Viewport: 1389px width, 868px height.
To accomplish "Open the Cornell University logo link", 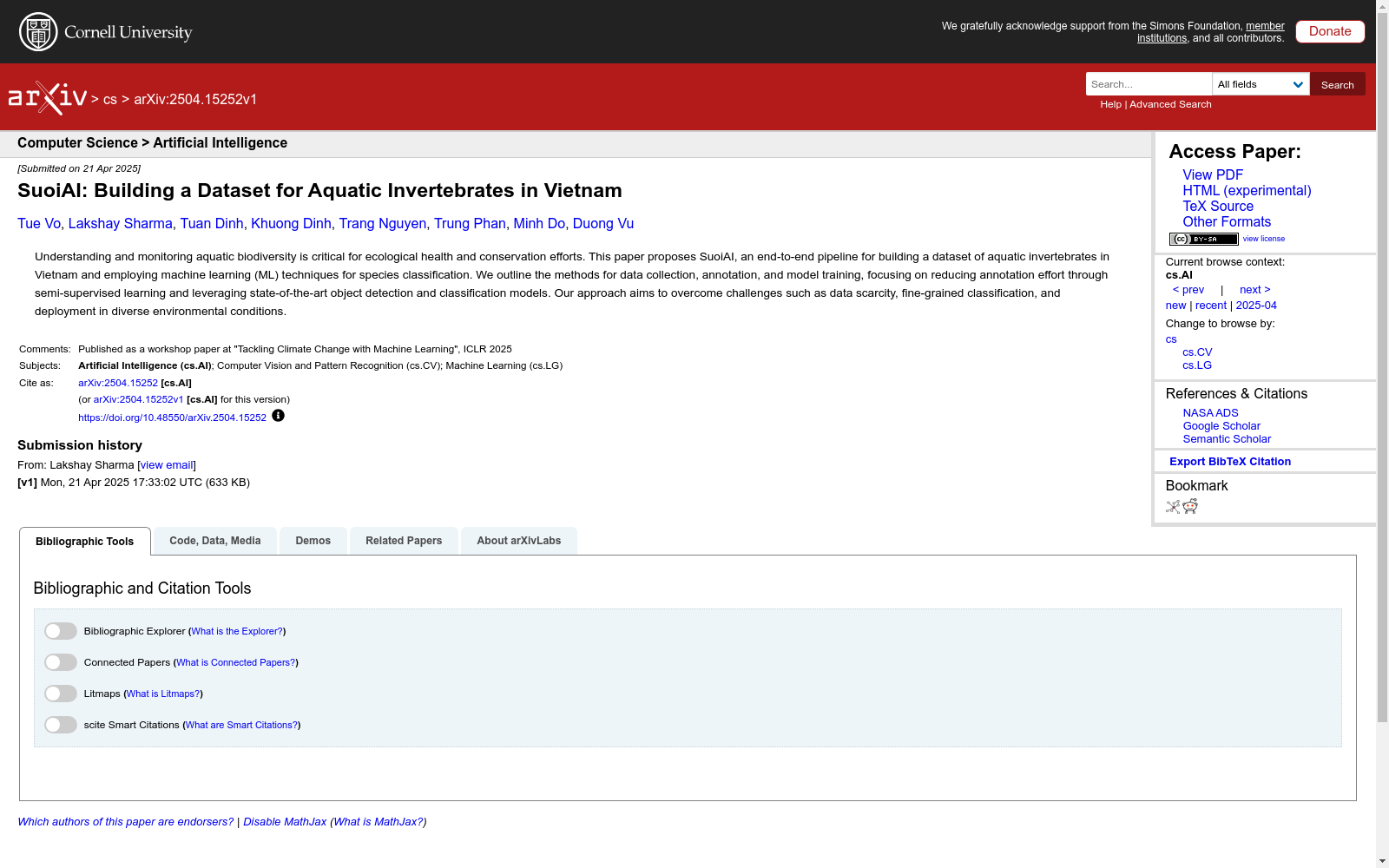I will 106,32.
